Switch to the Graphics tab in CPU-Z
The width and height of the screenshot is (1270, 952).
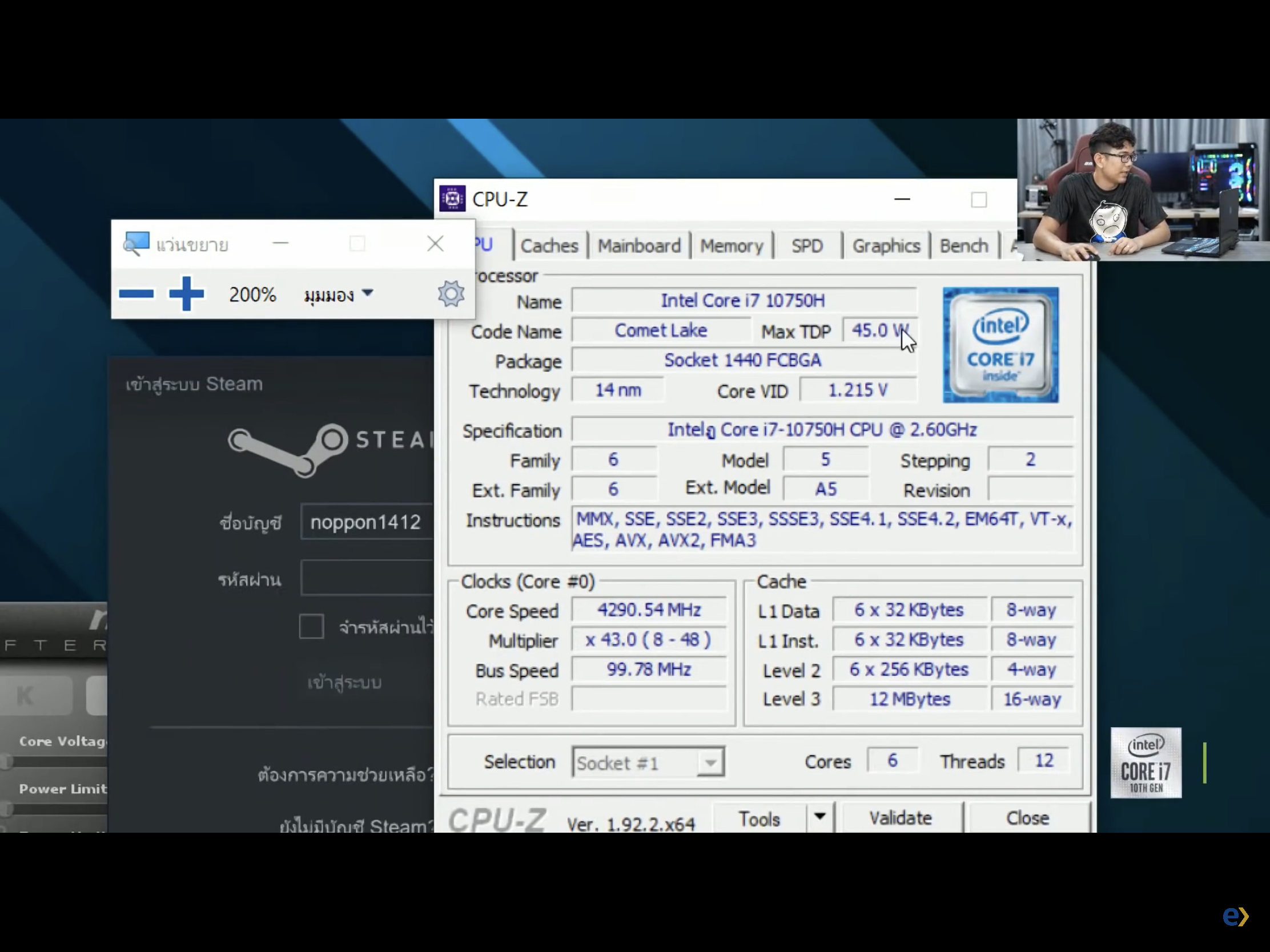[x=886, y=245]
